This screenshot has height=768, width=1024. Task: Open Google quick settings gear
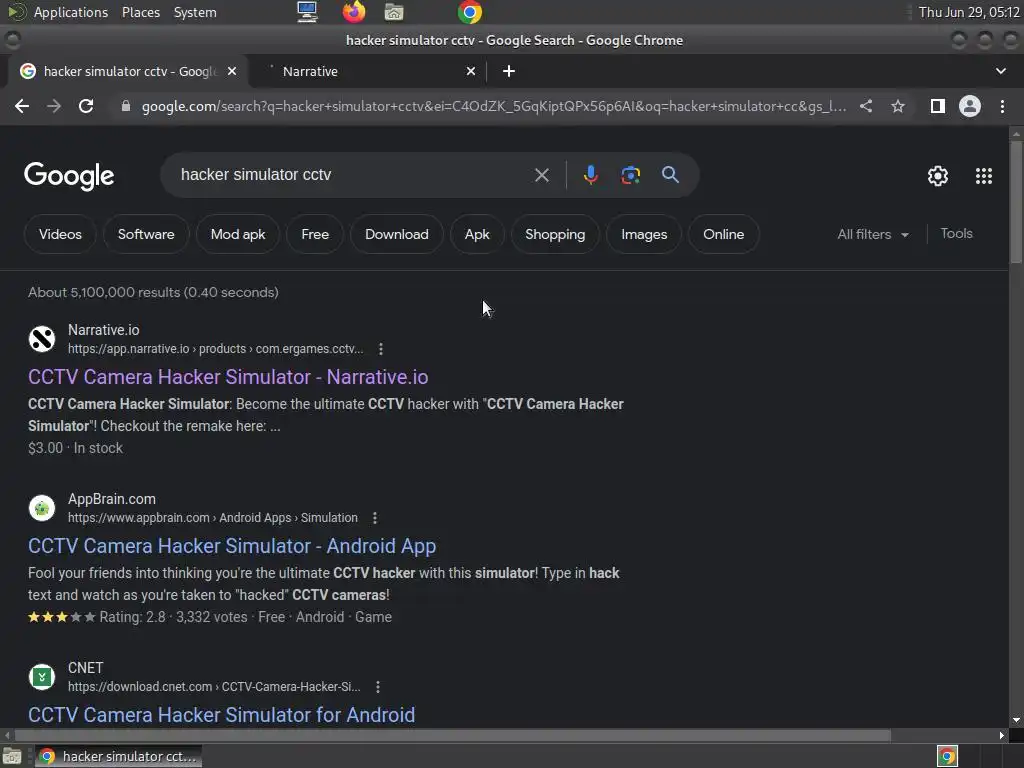pos(938,176)
